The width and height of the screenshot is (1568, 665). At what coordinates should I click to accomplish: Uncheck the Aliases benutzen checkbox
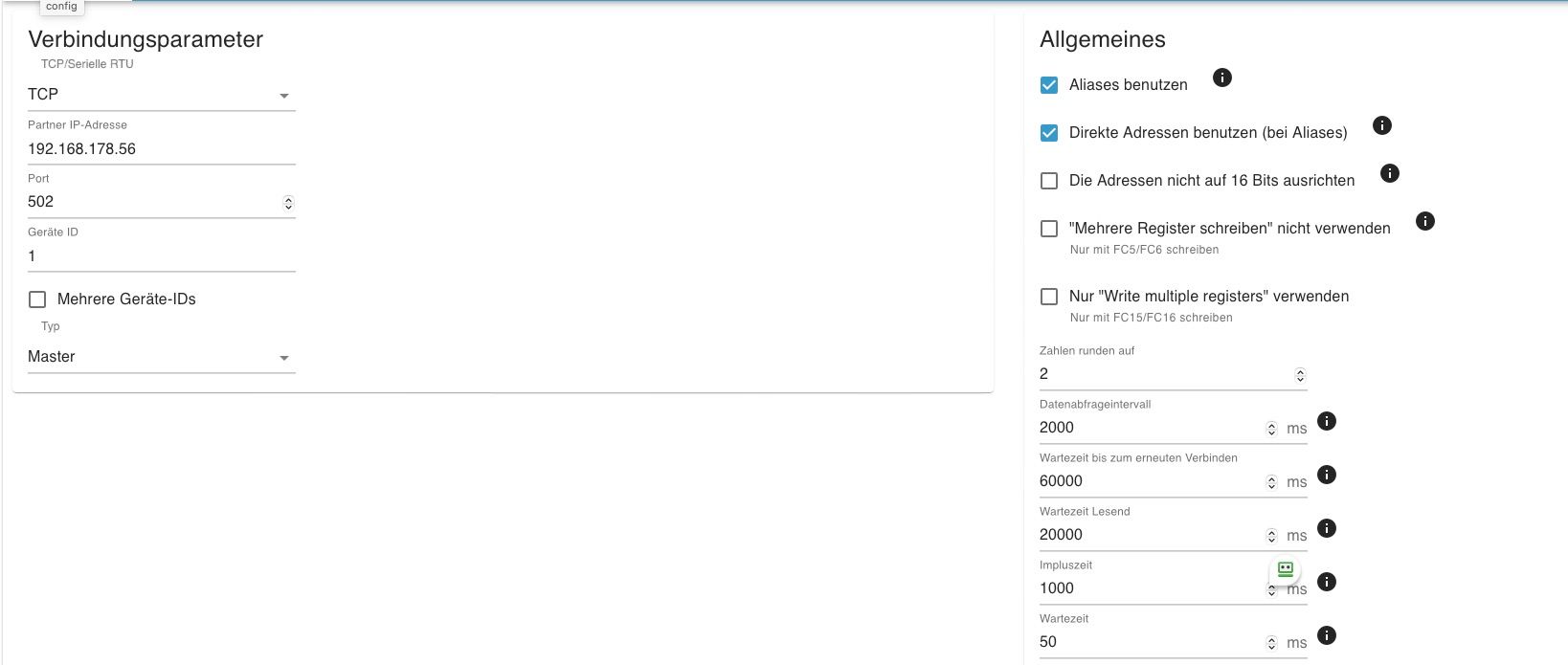1049,85
